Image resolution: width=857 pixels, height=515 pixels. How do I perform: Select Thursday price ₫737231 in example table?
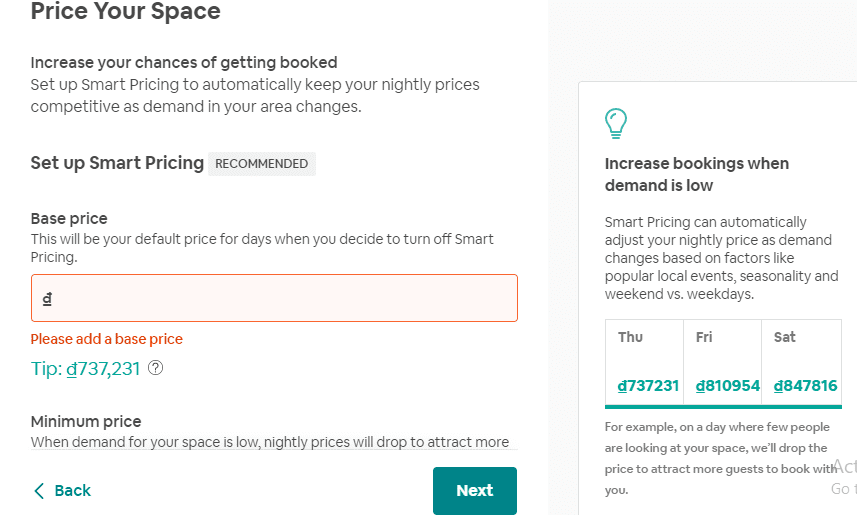pos(648,386)
